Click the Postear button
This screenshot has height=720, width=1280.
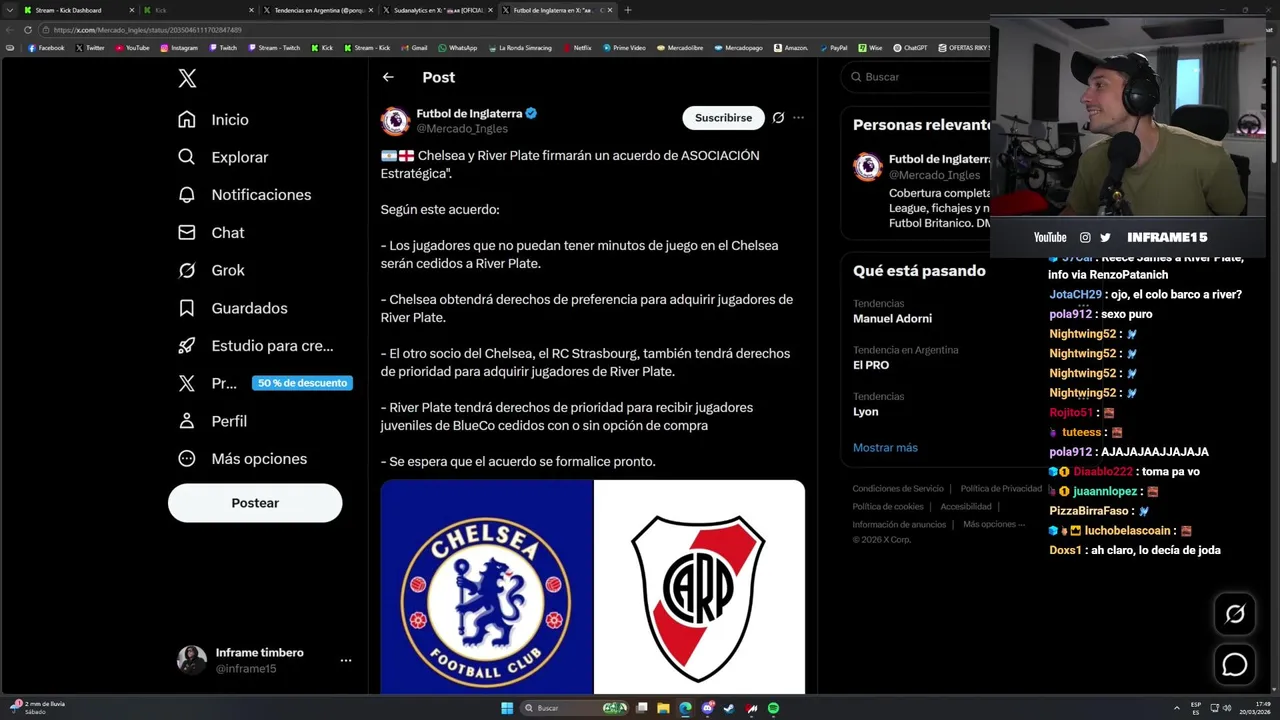coord(255,503)
